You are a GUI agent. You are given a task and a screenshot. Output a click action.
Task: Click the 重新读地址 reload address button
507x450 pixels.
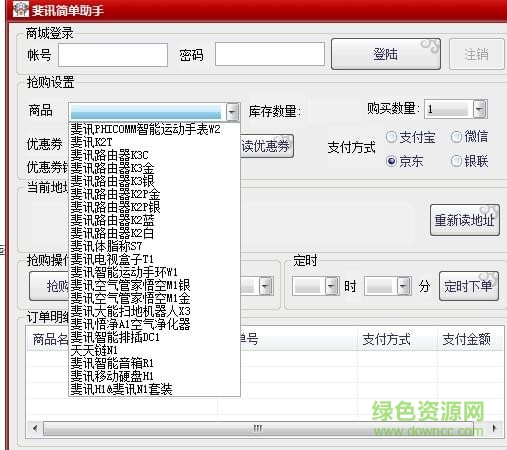(465, 220)
